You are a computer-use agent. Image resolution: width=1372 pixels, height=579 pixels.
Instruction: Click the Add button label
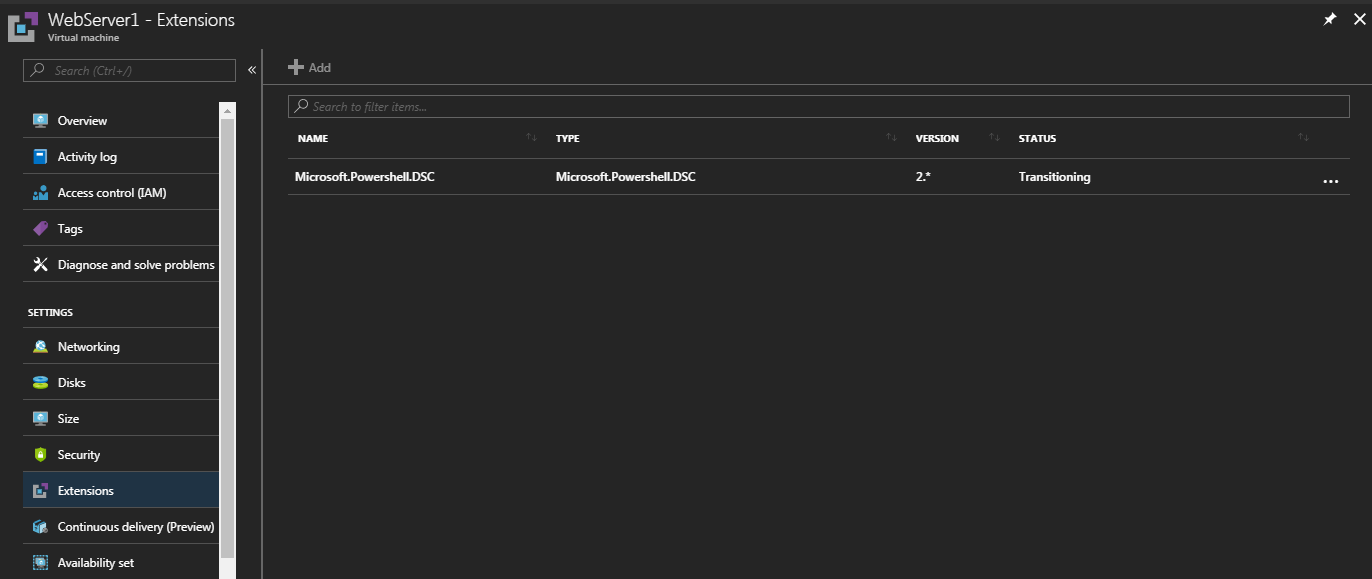(319, 68)
